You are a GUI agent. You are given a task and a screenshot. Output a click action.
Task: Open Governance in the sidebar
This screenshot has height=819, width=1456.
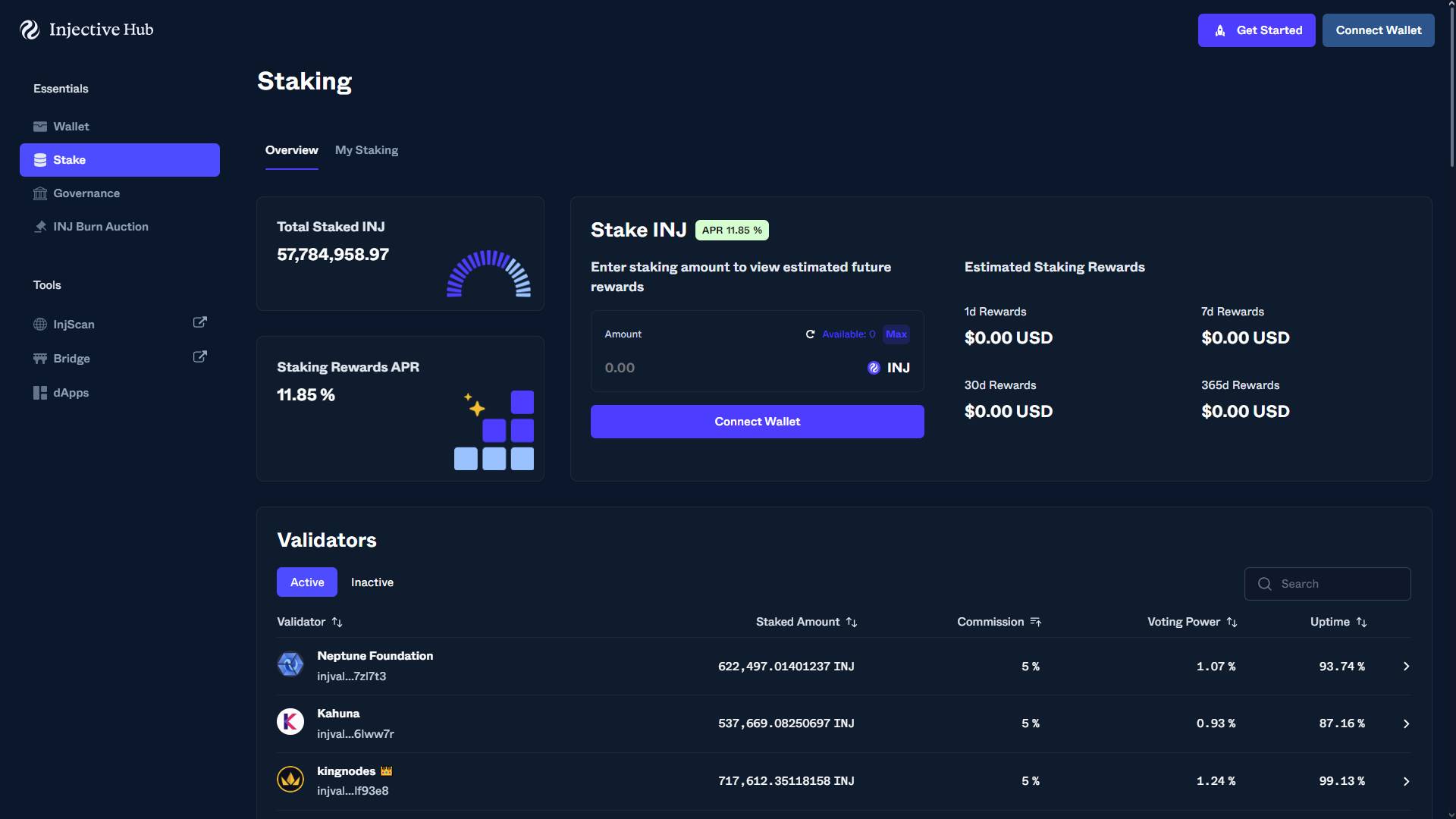tap(120, 193)
